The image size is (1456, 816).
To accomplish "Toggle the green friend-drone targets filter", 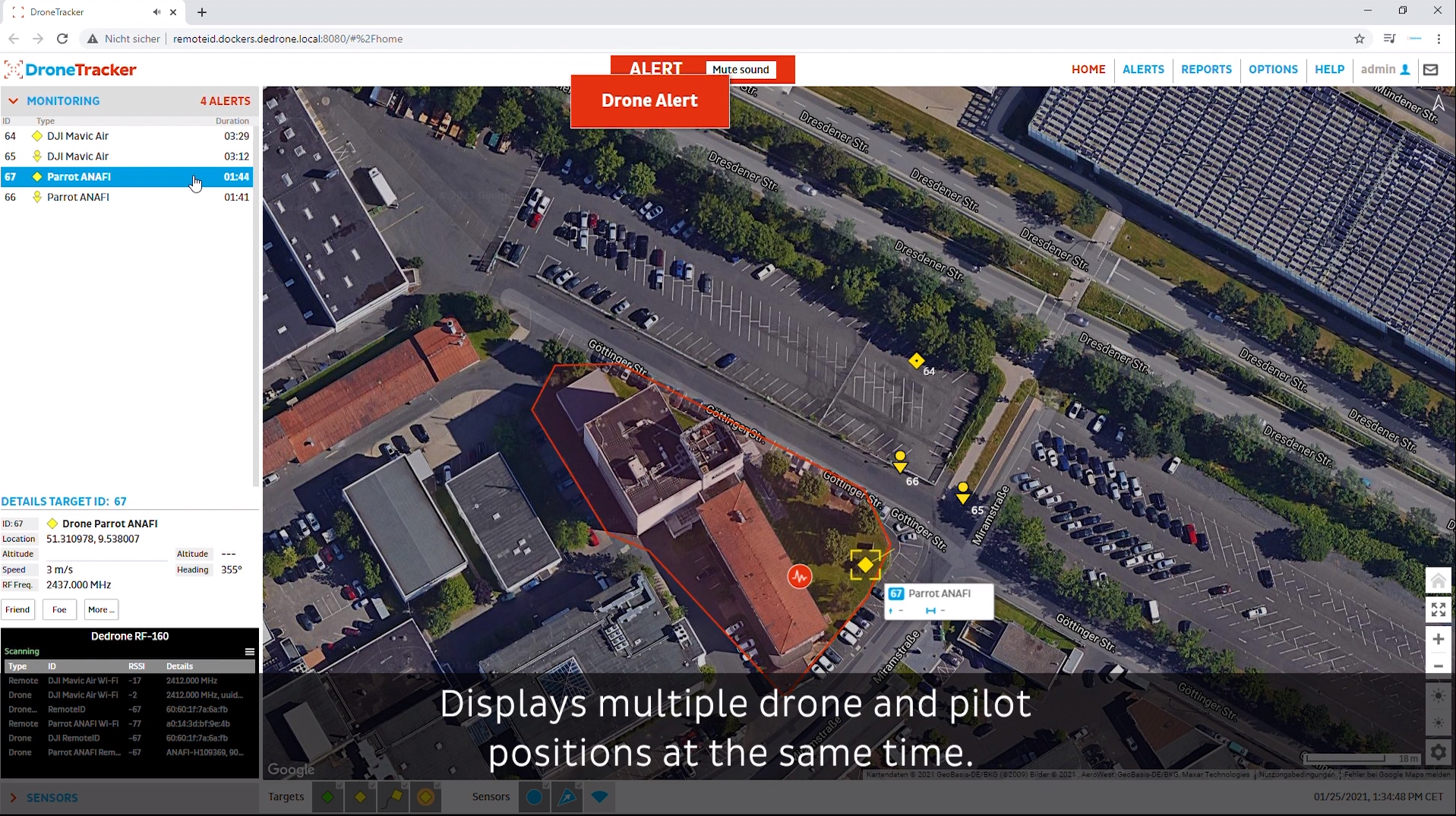I will click(327, 796).
